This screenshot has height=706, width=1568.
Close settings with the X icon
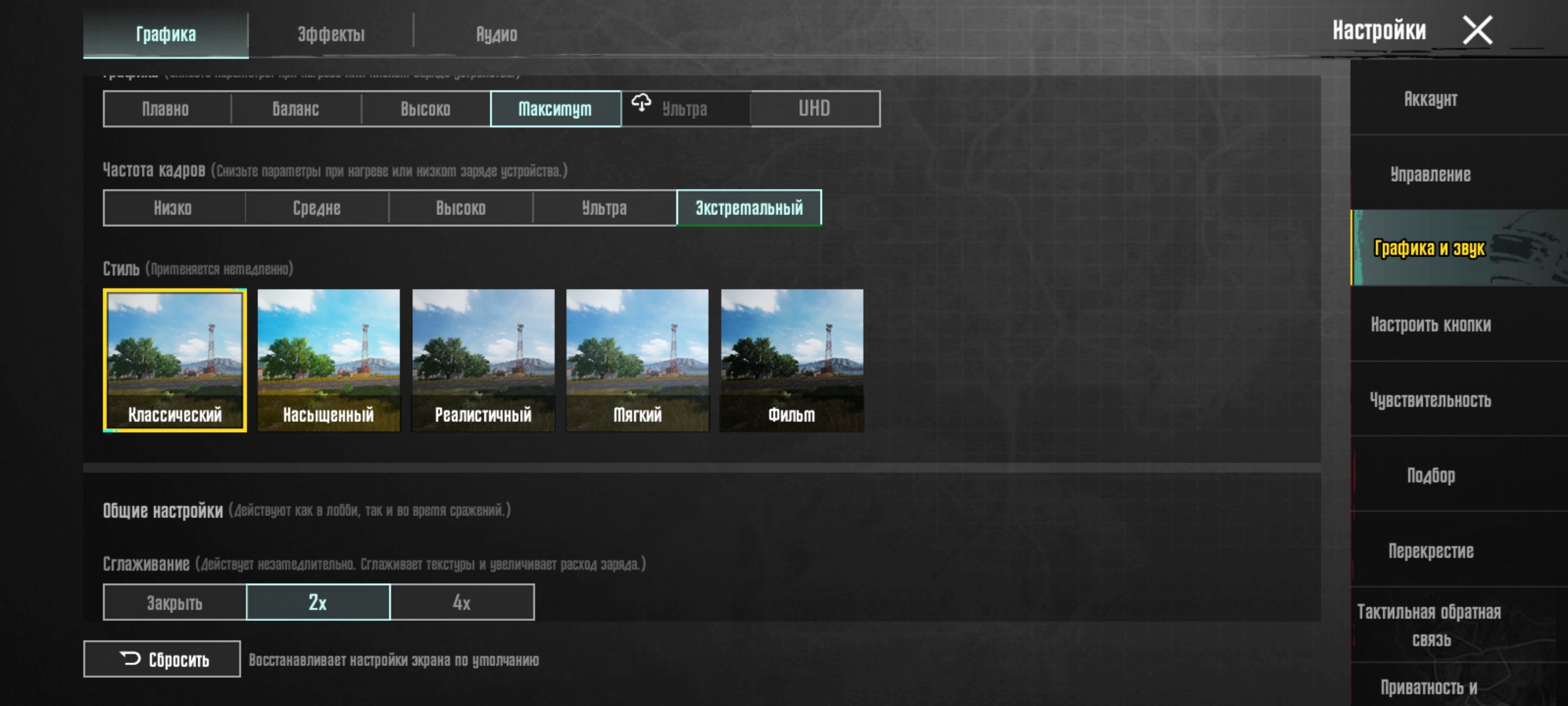pos(1477,30)
